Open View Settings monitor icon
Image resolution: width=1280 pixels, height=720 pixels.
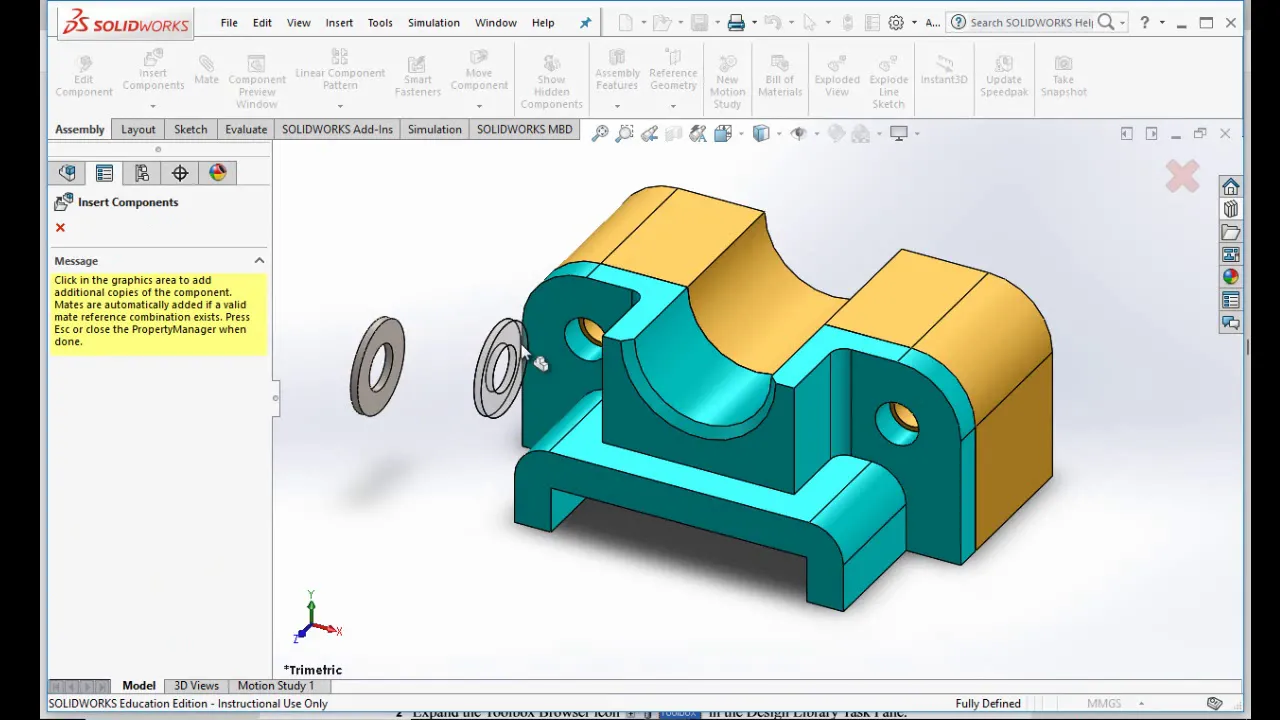pyautogui.click(x=899, y=133)
